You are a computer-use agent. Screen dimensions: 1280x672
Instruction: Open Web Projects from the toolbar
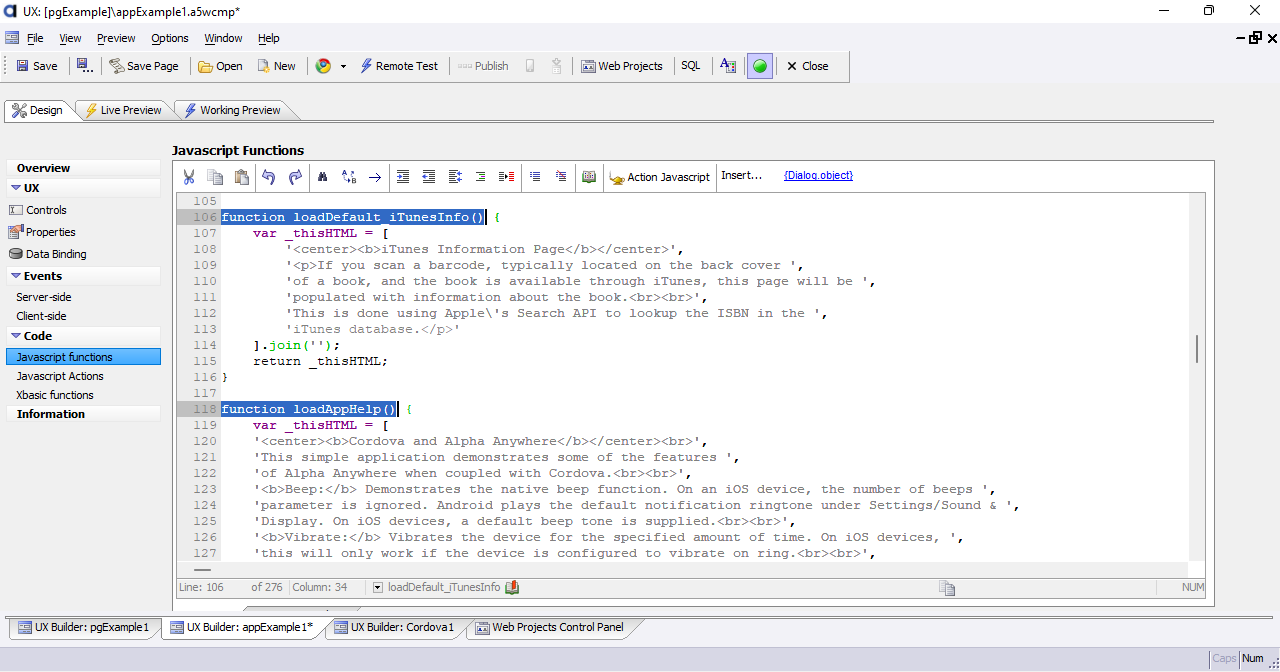[x=622, y=66]
